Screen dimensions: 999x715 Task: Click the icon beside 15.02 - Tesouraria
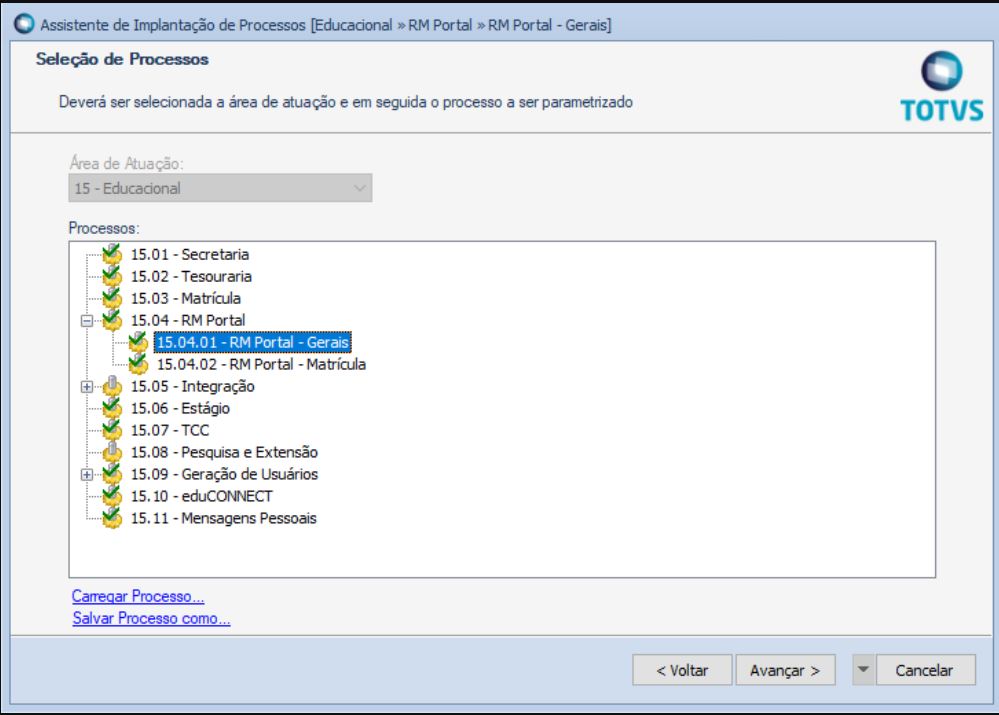tap(112, 276)
